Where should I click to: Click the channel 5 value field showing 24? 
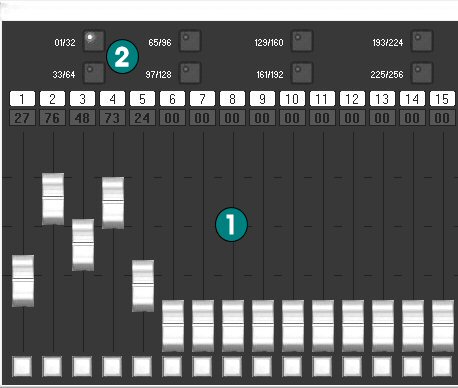(142, 118)
